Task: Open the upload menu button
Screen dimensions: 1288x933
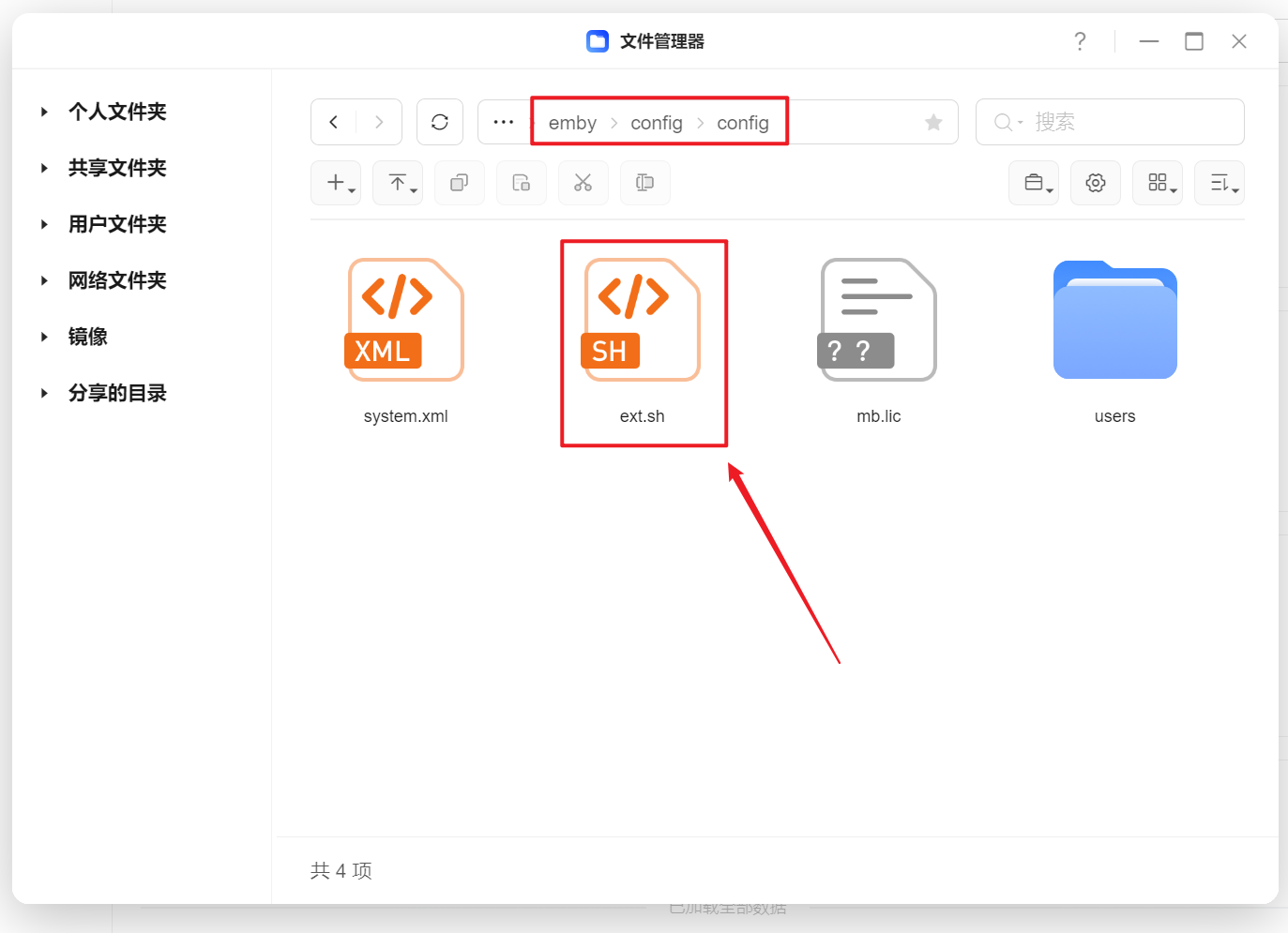Action: tap(398, 183)
